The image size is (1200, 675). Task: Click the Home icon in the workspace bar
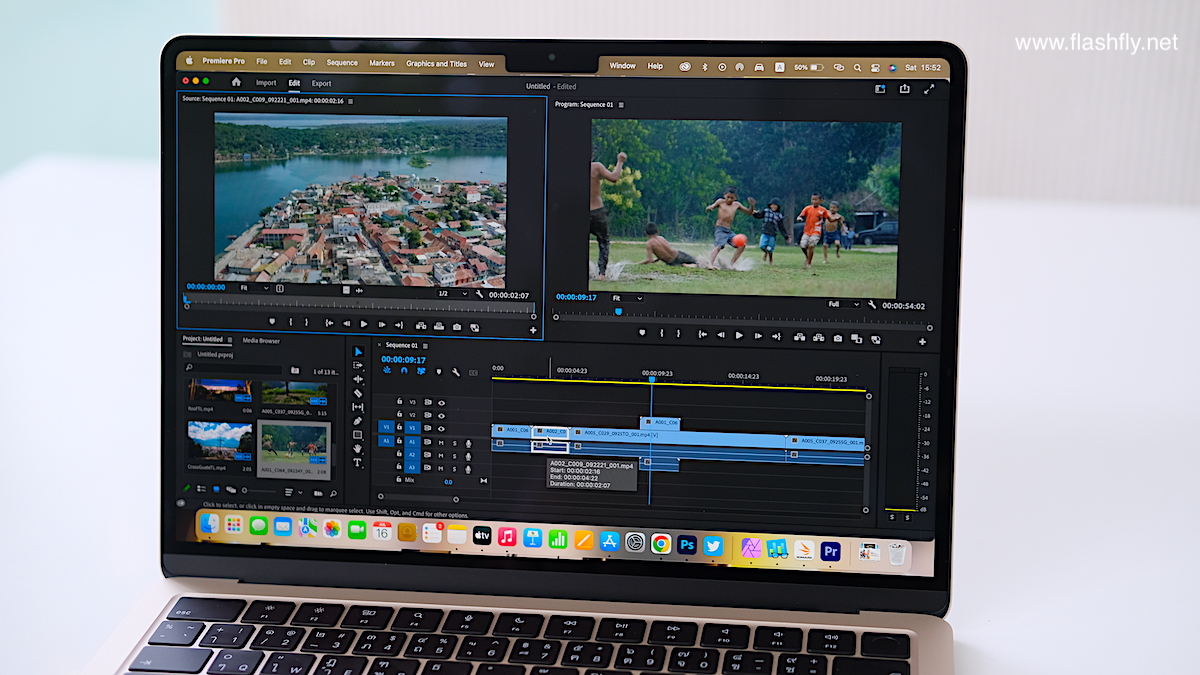click(x=236, y=83)
